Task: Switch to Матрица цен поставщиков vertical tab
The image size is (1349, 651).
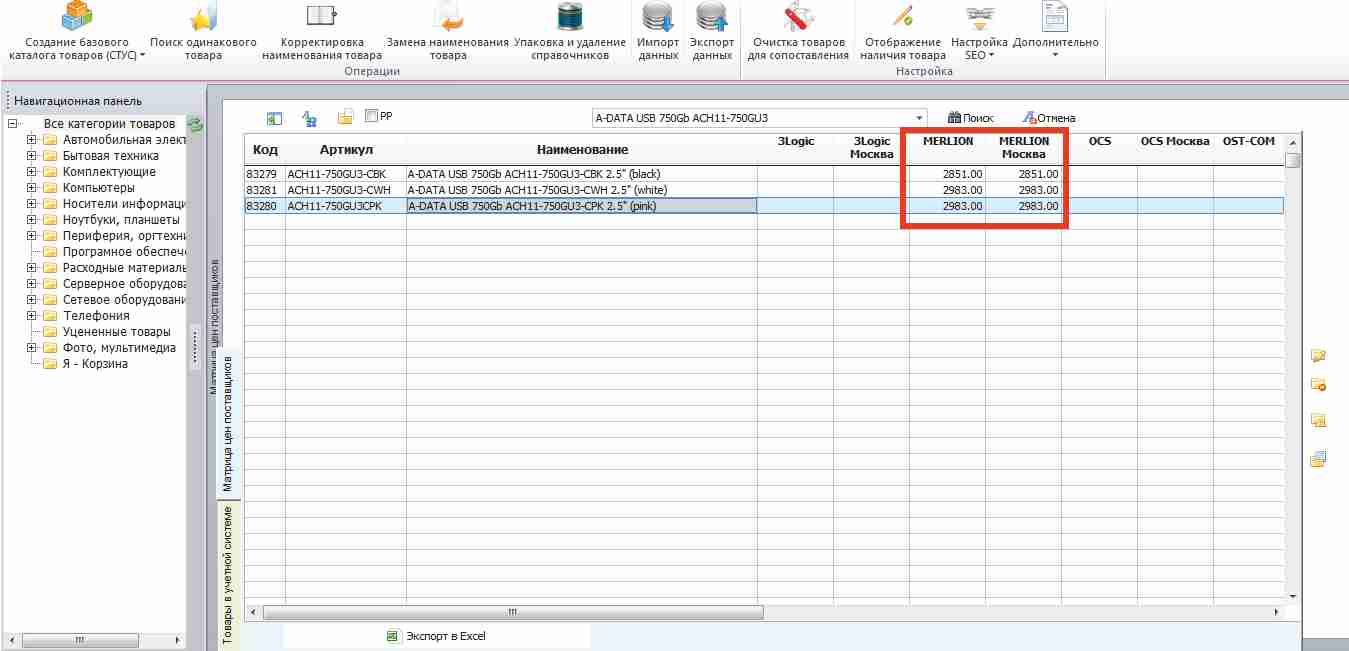Action: click(x=227, y=424)
